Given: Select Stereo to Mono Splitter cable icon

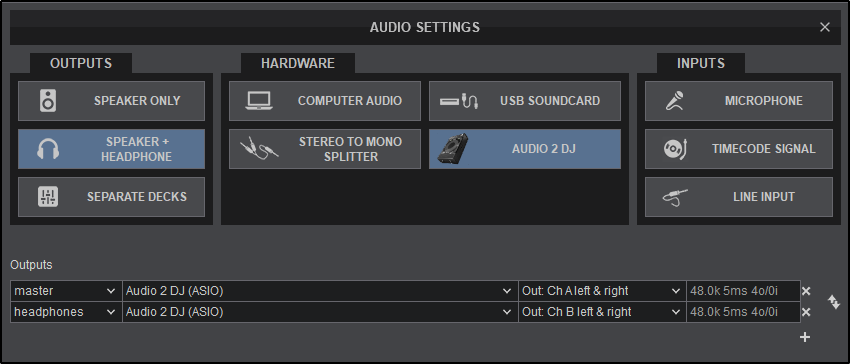Looking at the screenshot, I should pyautogui.click(x=259, y=148).
